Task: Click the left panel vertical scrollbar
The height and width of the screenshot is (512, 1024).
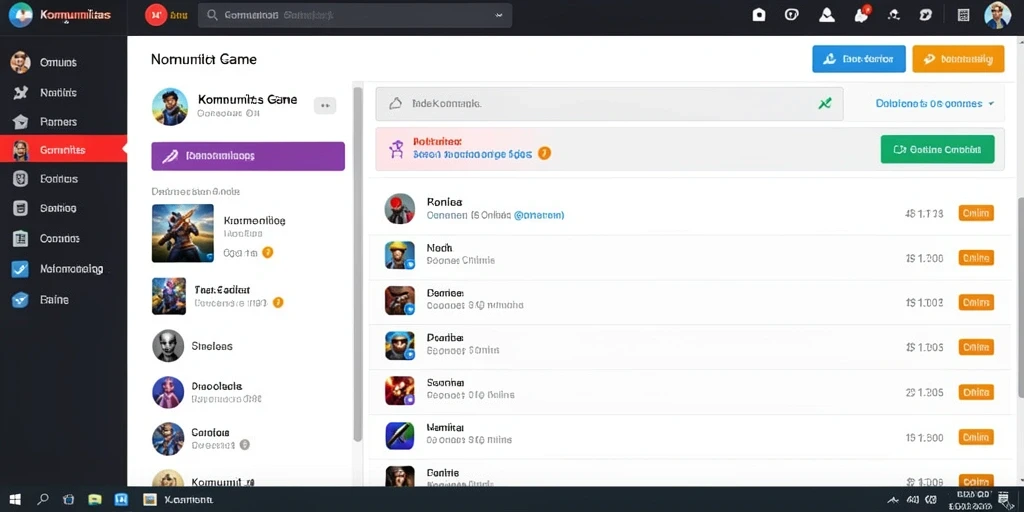Action: click(357, 264)
